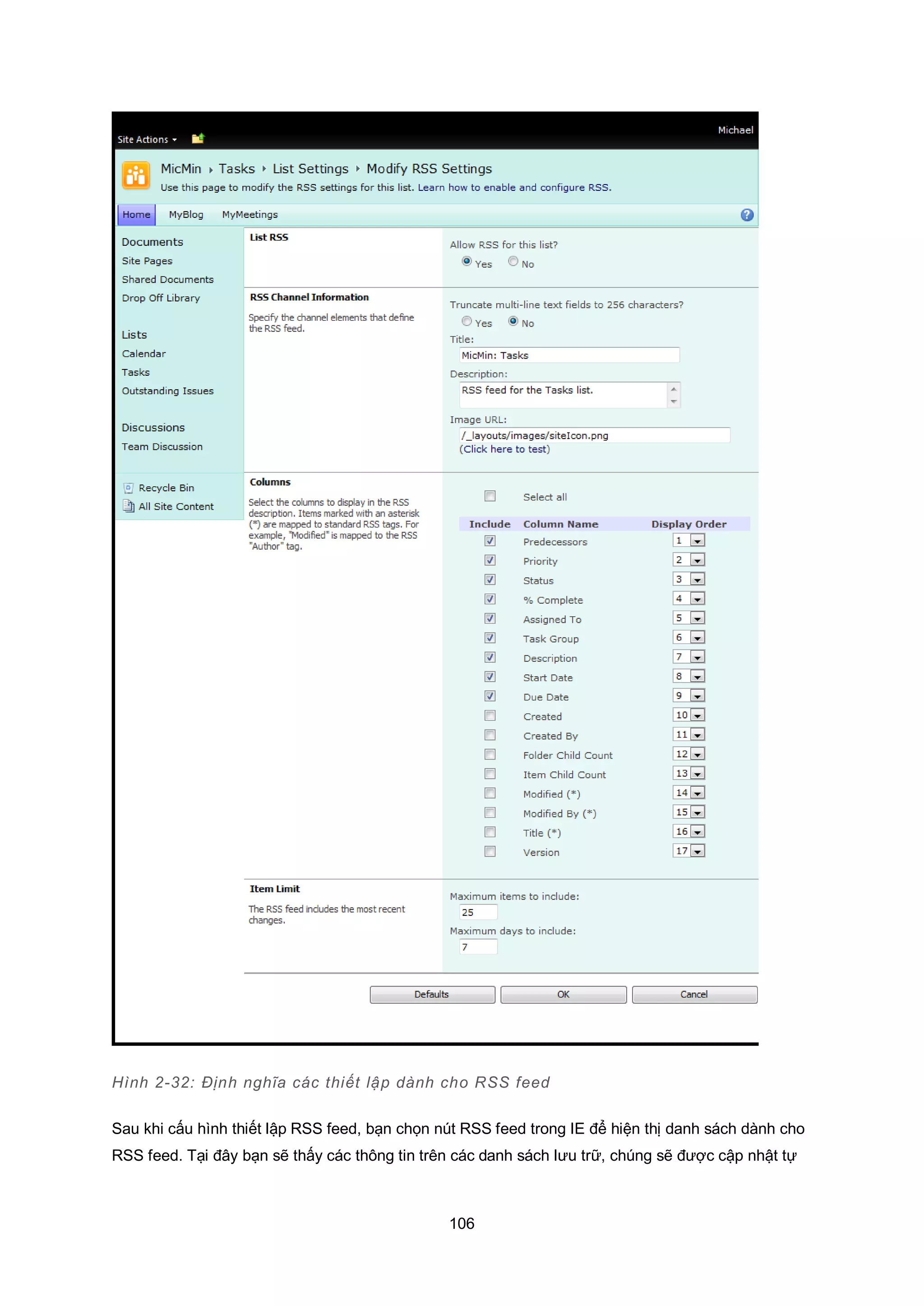Viewport: 924px width, 1306px height.
Task: Check the Created column checkbox
Action: pos(490,715)
